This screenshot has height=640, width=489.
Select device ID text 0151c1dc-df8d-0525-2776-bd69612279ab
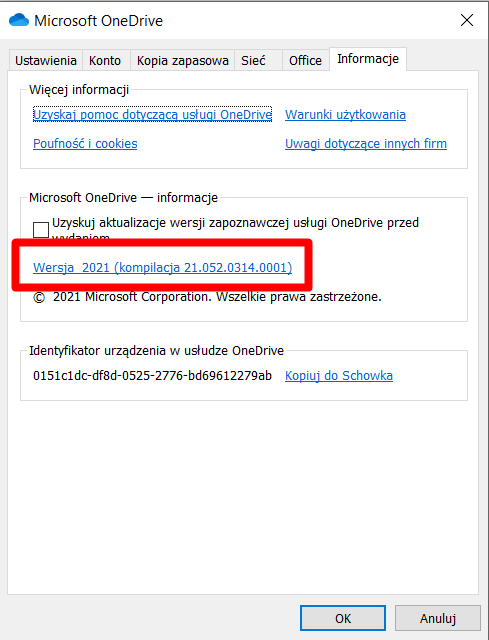coord(152,376)
